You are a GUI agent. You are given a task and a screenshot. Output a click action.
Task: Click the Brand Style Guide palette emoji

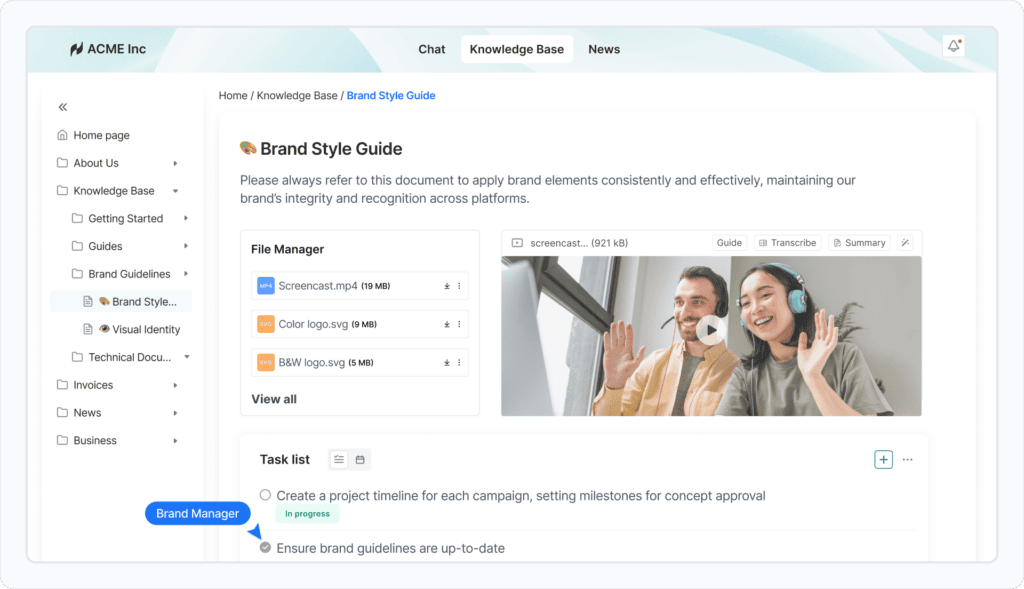tap(248, 148)
